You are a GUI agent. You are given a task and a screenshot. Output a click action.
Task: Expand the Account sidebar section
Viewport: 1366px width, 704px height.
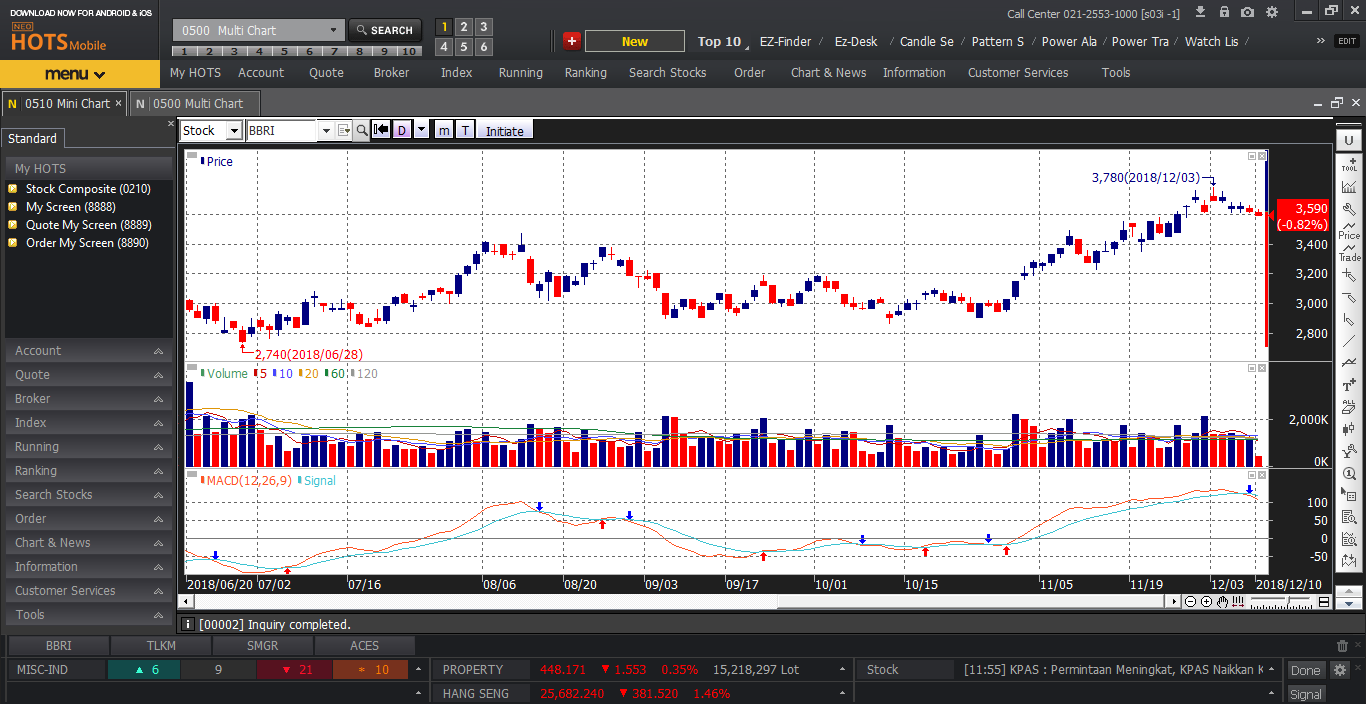(x=89, y=351)
